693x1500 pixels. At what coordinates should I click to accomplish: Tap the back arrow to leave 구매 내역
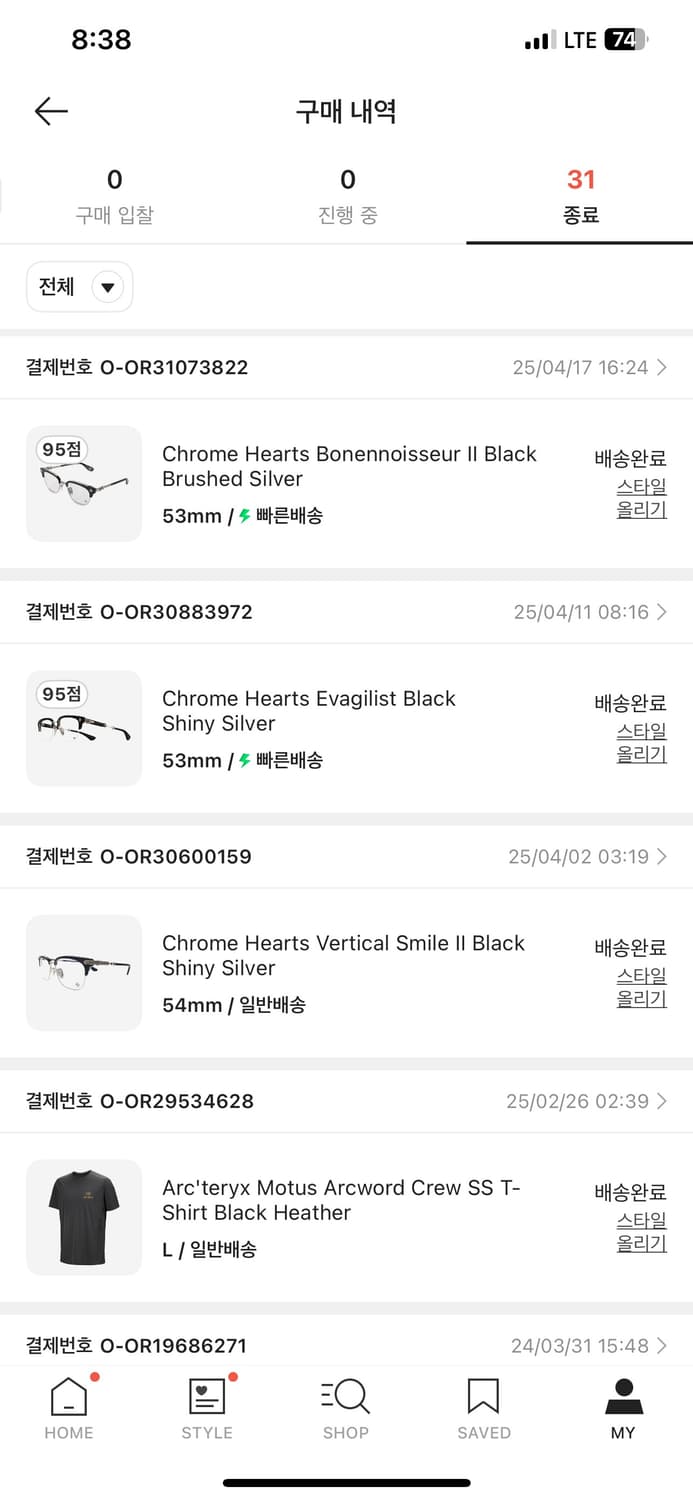(x=50, y=111)
